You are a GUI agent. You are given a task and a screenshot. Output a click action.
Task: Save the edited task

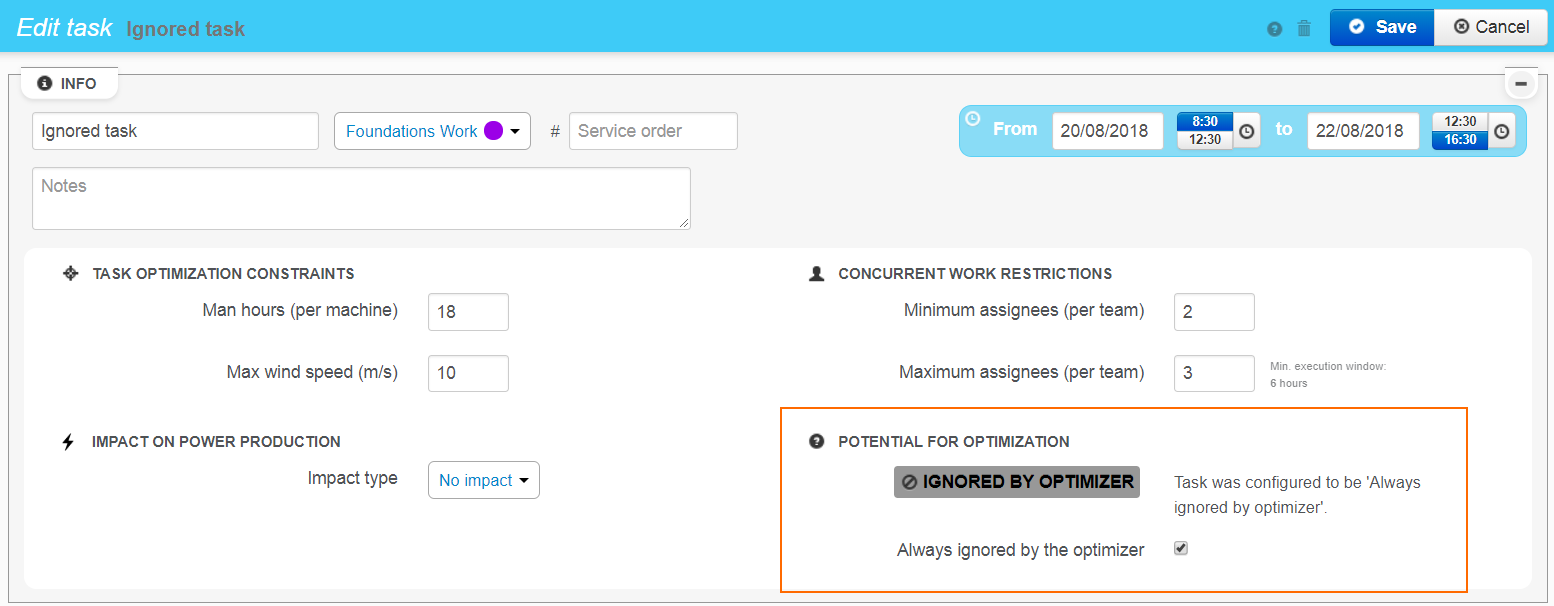click(x=1381, y=27)
